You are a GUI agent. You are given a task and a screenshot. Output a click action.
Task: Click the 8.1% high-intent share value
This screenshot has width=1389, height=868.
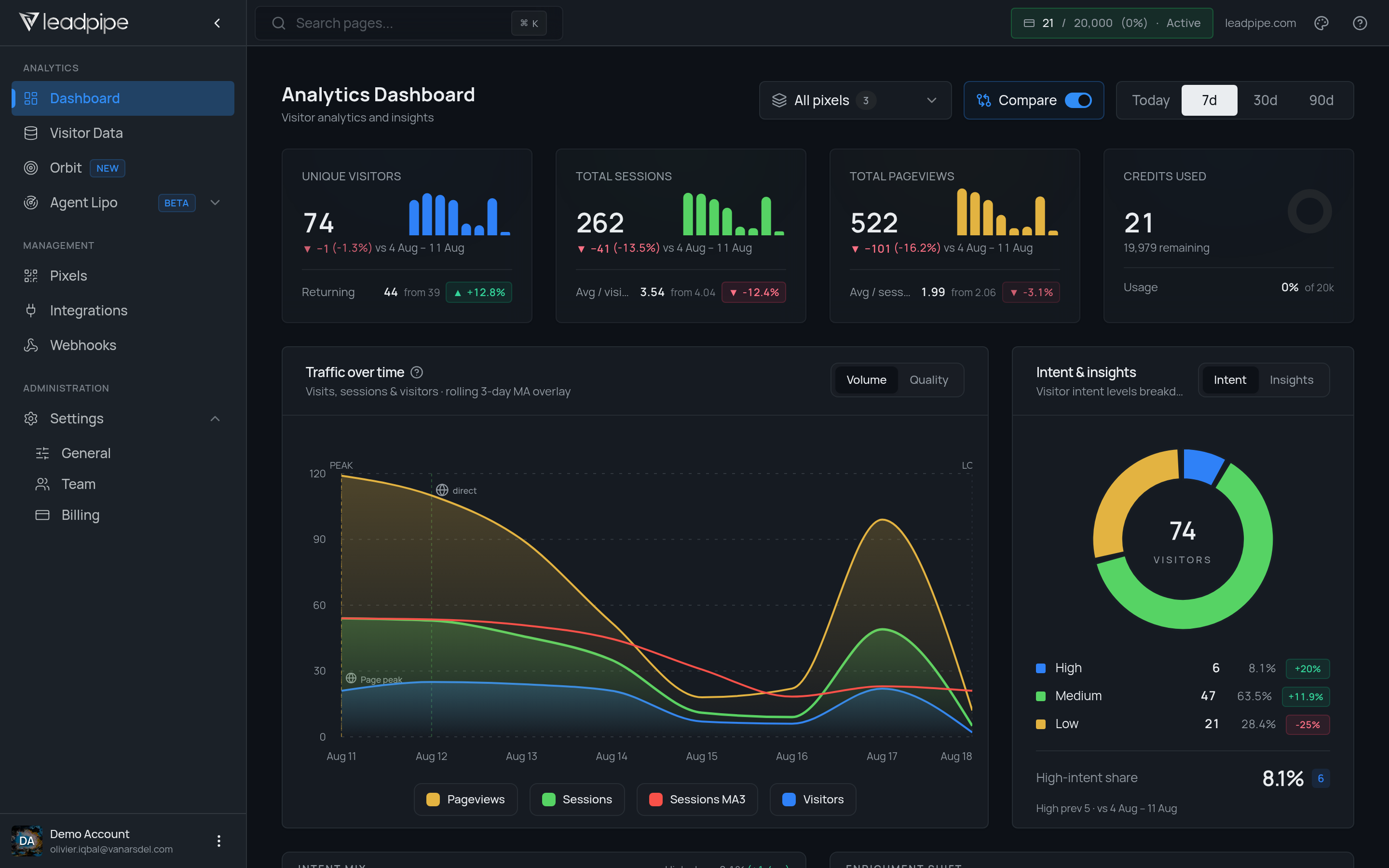click(x=1283, y=778)
